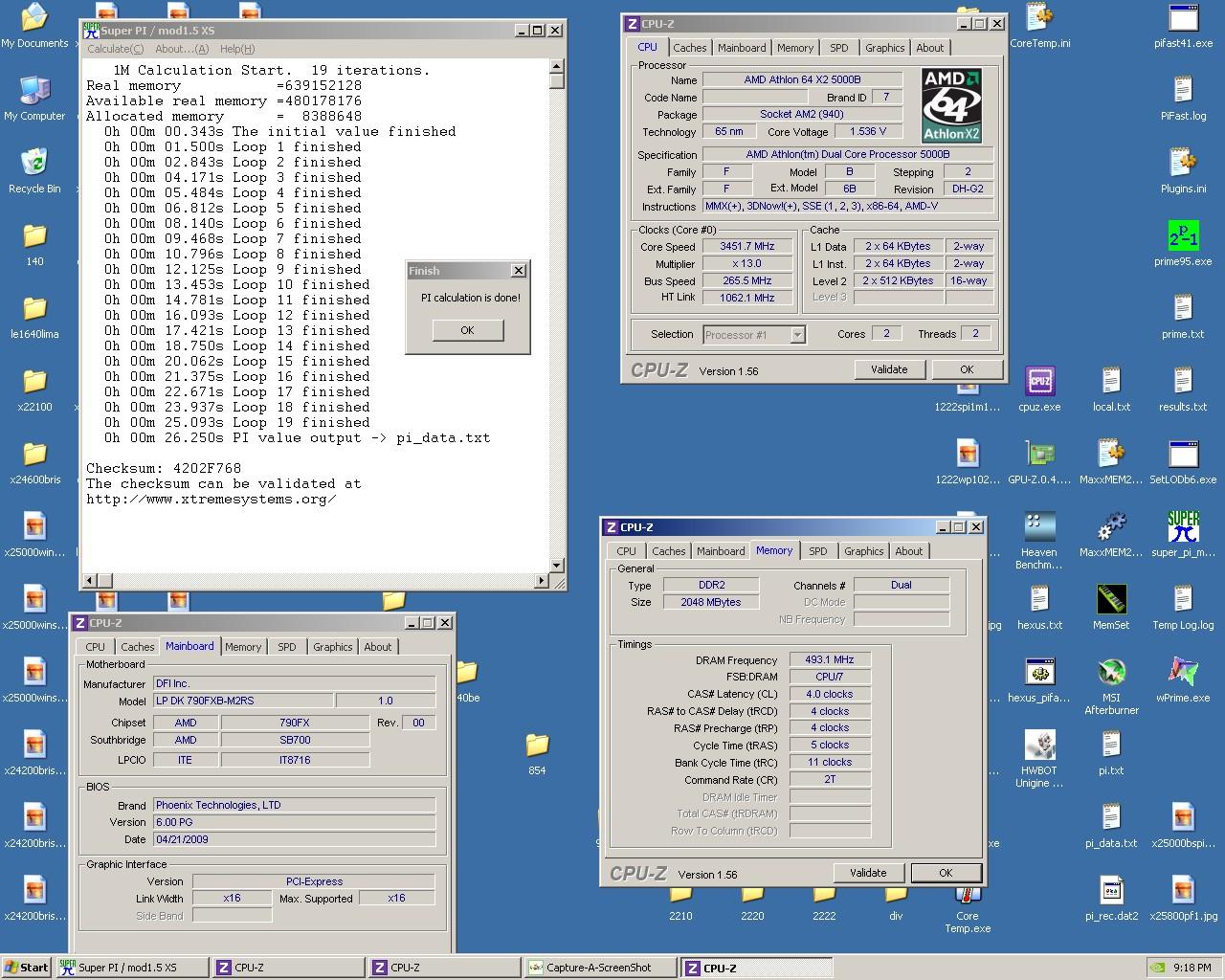The width and height of the screenshot is (1225, 980).
Task: Launch SetLODb6.exe desktop icon
Action: 1183,461
